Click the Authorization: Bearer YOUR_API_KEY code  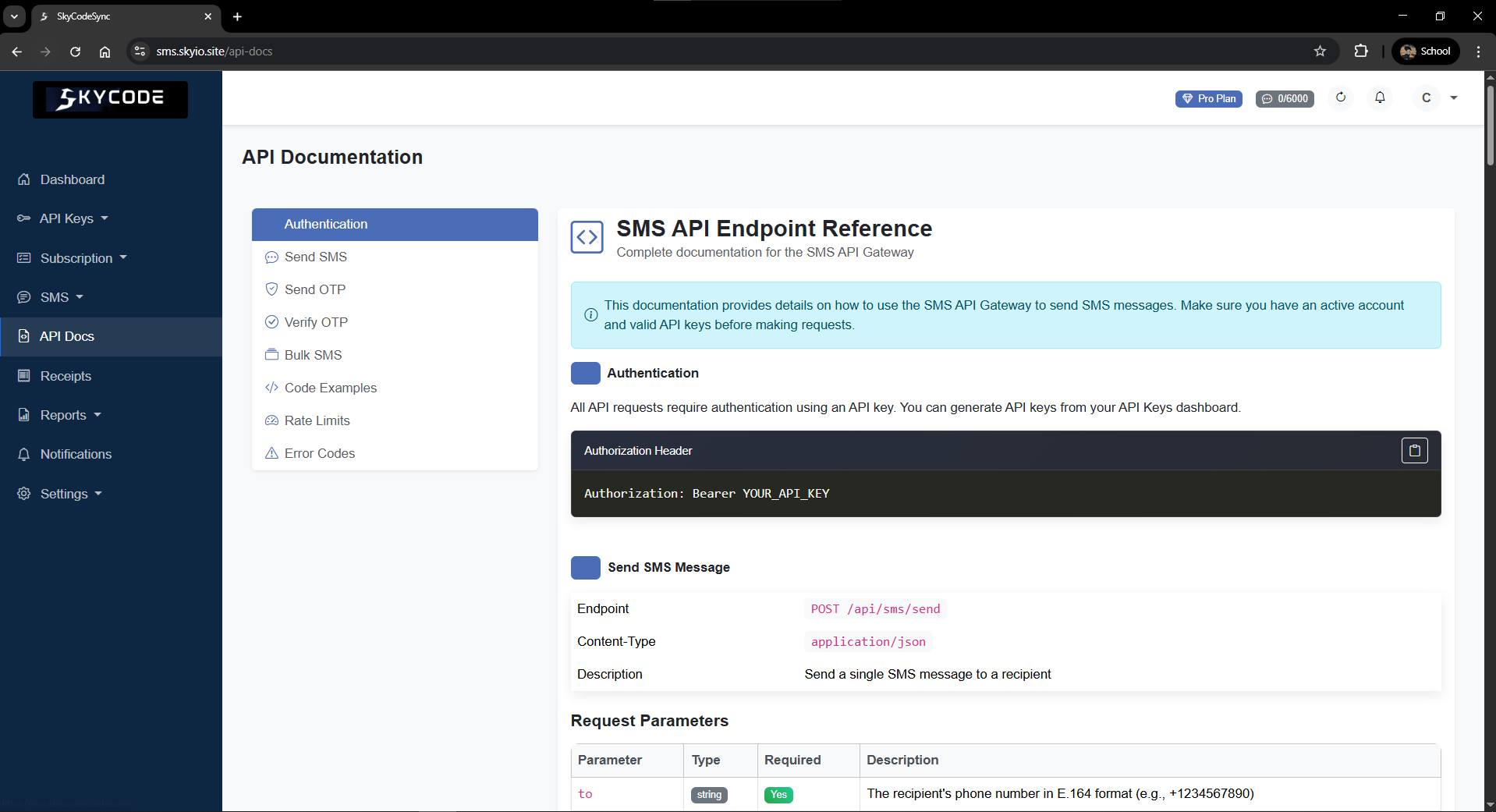[707, 494]
